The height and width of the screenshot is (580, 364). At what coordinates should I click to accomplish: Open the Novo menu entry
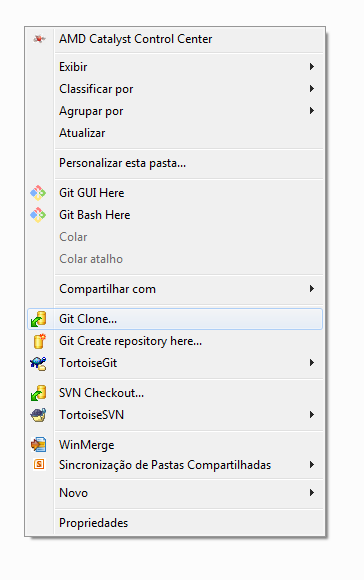coord(175,493)
